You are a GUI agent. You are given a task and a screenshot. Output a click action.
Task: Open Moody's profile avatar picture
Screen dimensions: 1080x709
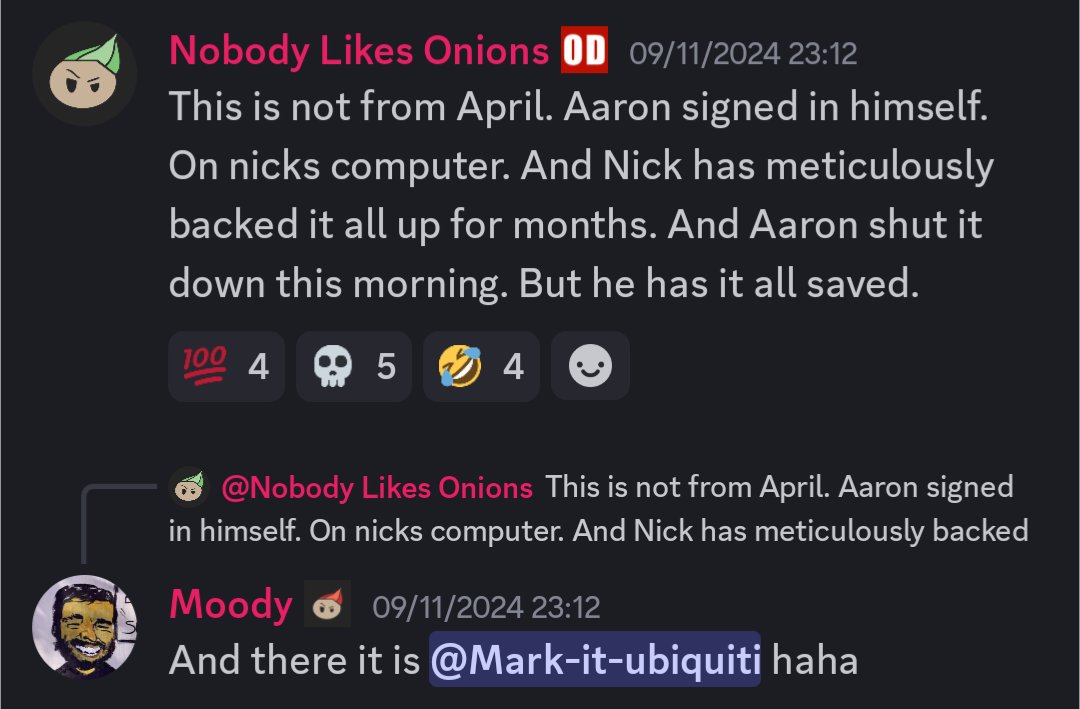tap(84, 626)
